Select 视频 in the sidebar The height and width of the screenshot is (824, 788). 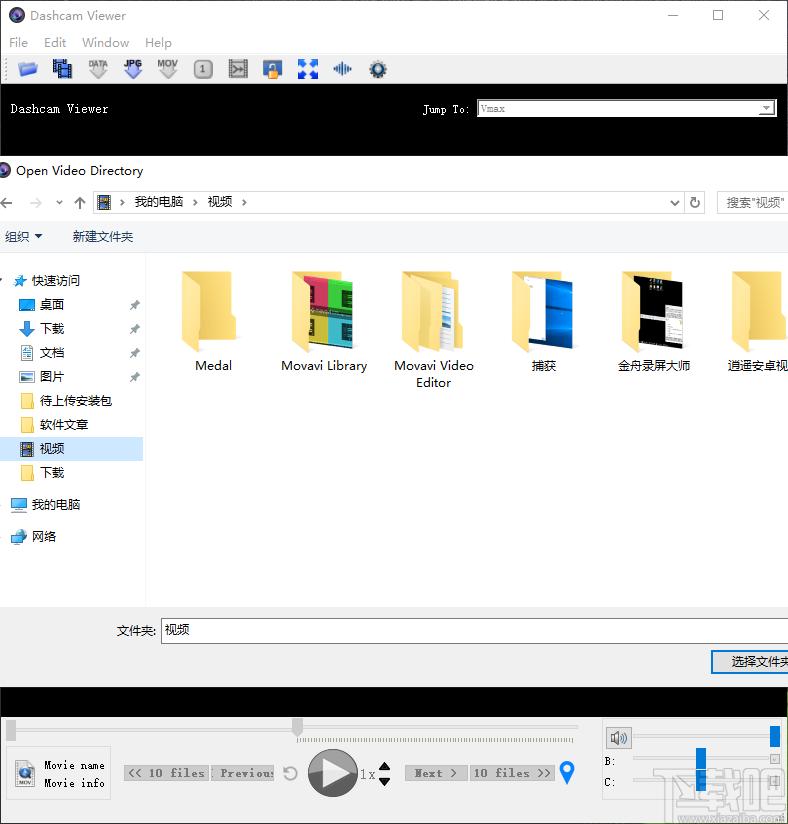[x=71, y=449]
